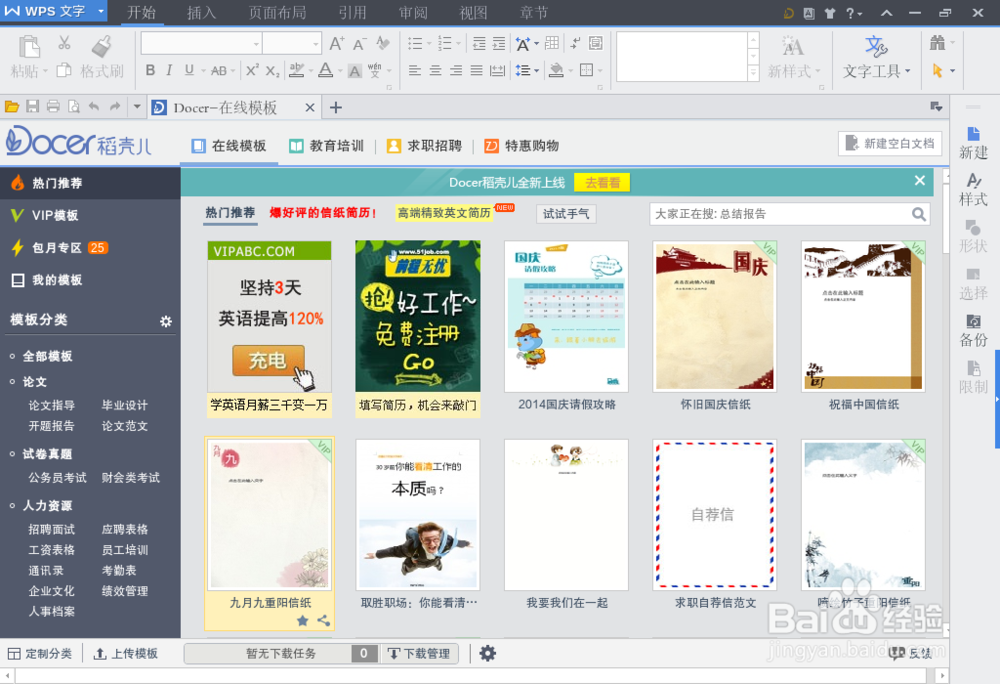This screenshot has width=1000, height=684.
Task: Click 试试手气 button
Action: coord(566,214)
